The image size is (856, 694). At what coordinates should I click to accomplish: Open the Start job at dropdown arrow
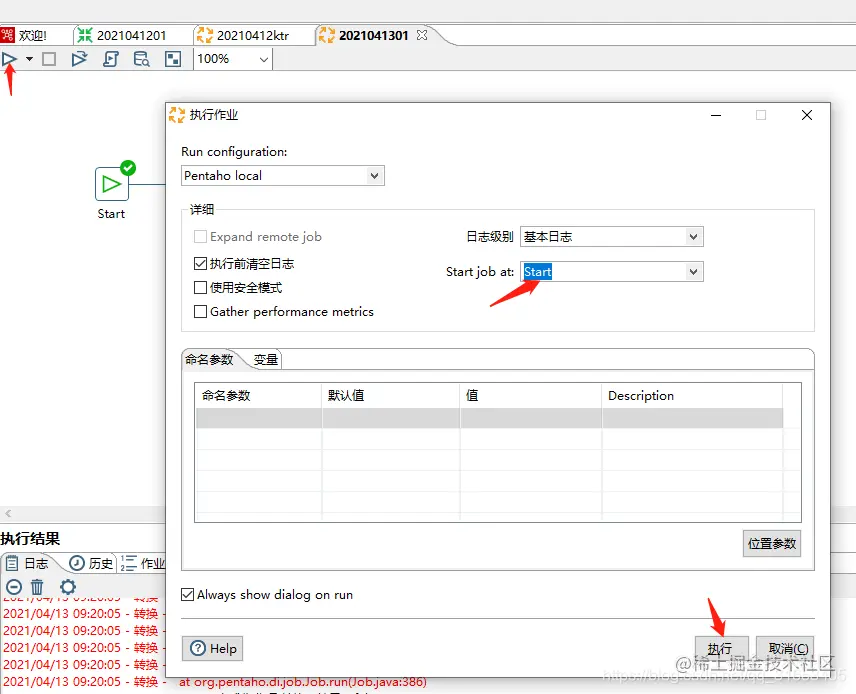(693, 271)
